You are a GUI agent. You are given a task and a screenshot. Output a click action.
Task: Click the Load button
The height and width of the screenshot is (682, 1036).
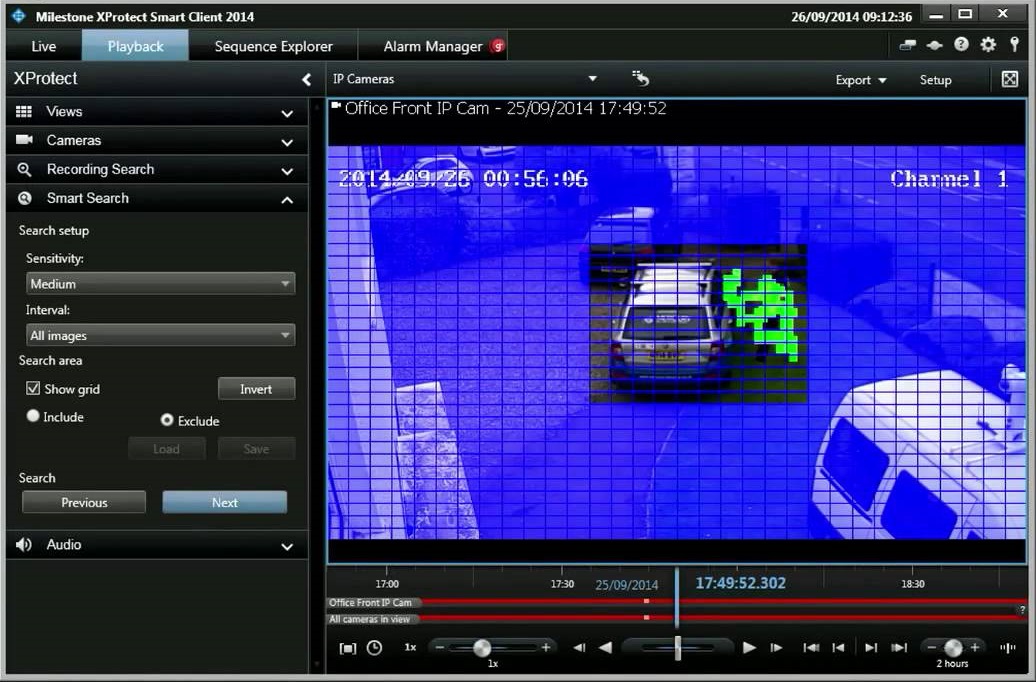(x=166, y=449)
